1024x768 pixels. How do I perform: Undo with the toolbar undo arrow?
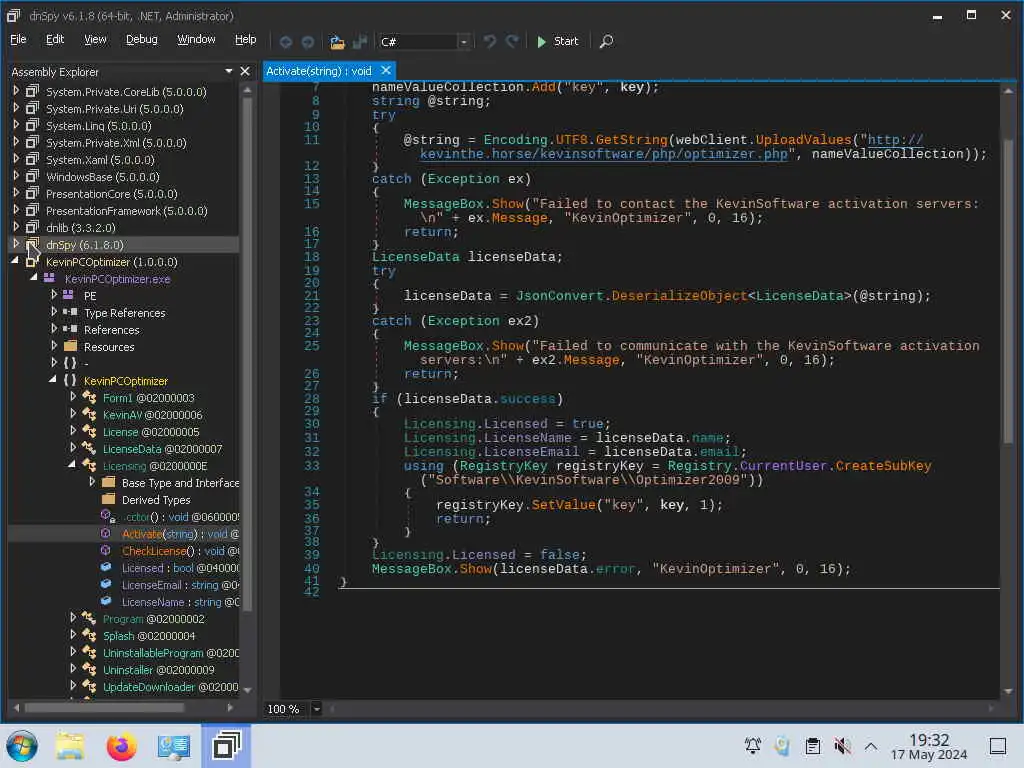point(489,41)
